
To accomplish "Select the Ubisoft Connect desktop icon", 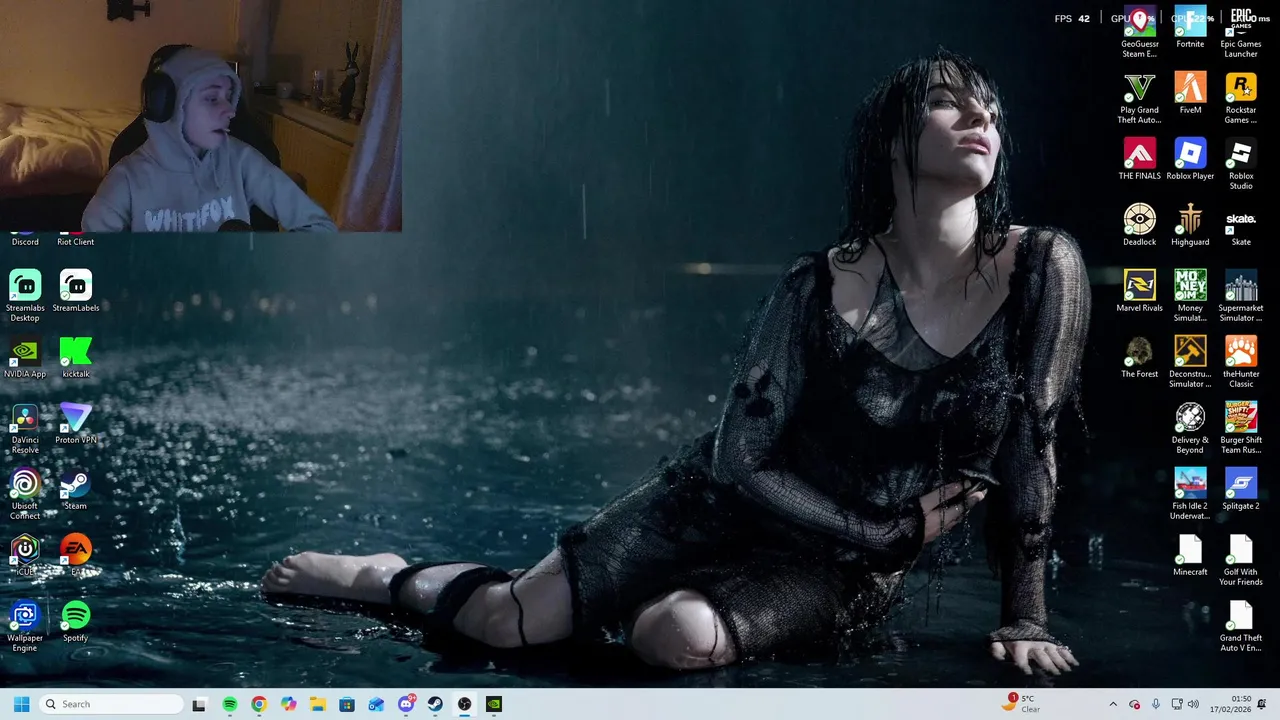I will coord(25,493).
